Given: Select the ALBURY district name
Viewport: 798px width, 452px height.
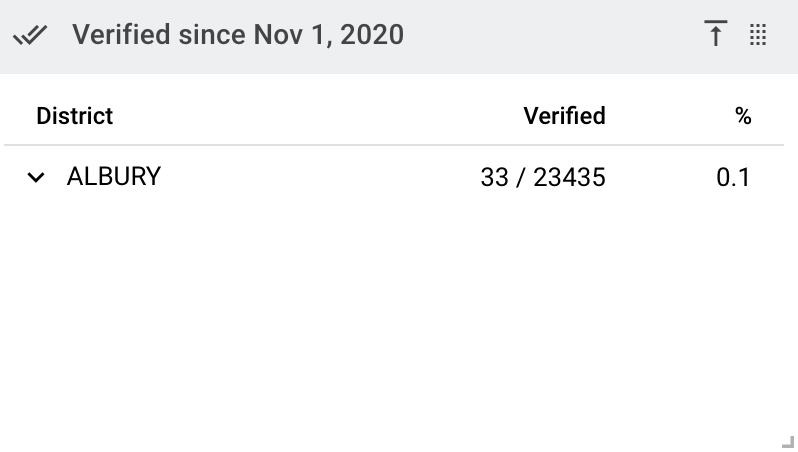Looking at the screenshot, I should (x=114, y=177).
